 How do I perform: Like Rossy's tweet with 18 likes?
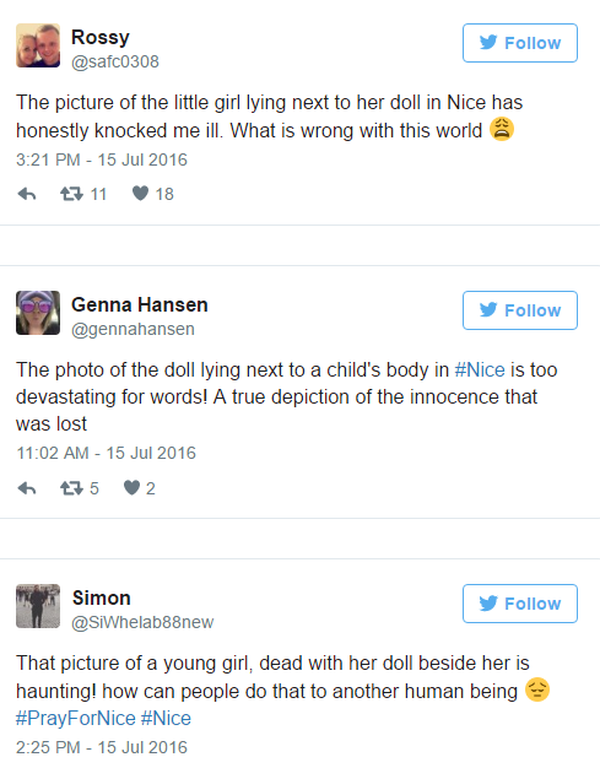point(142,194)
